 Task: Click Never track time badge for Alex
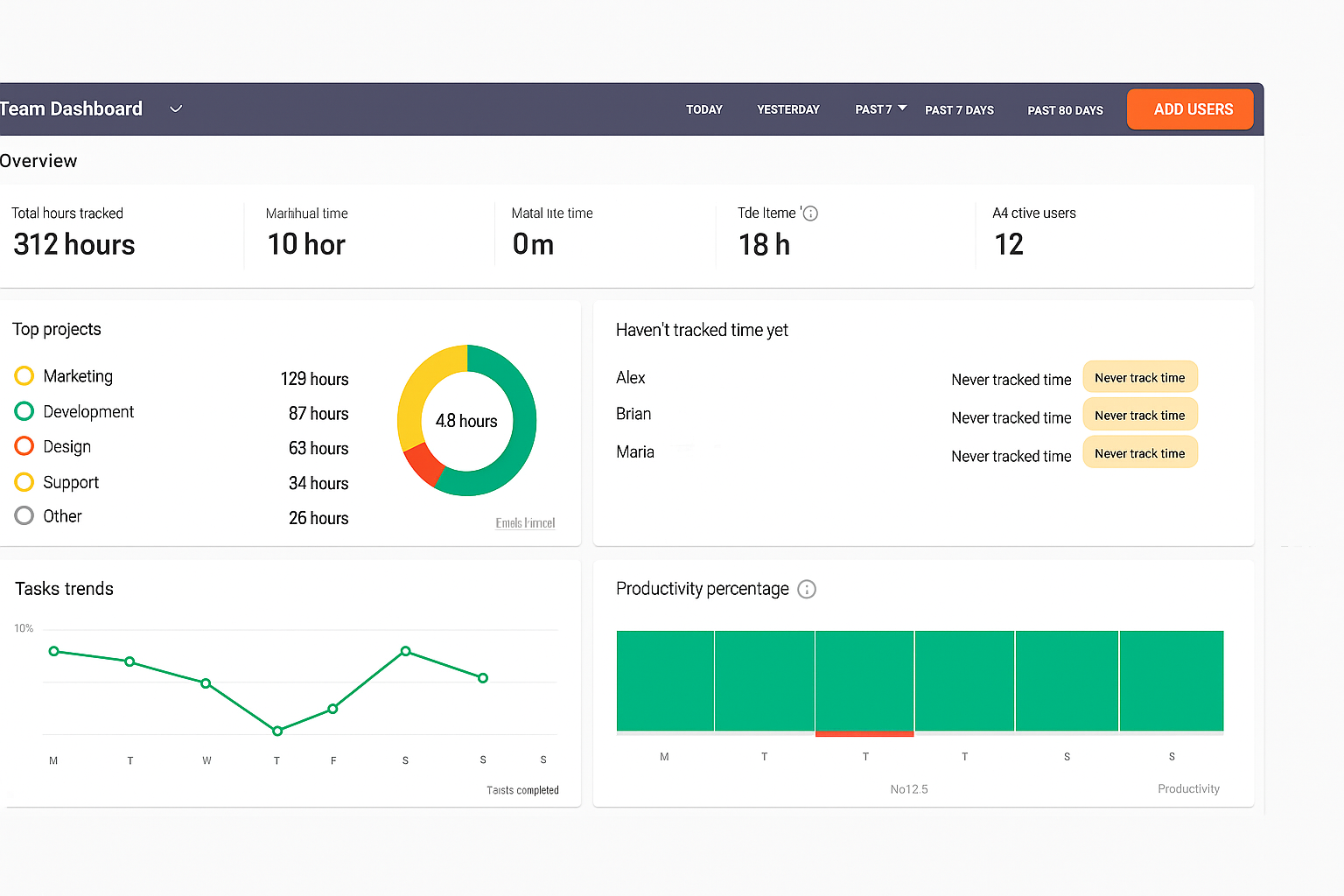point(1139,378)
